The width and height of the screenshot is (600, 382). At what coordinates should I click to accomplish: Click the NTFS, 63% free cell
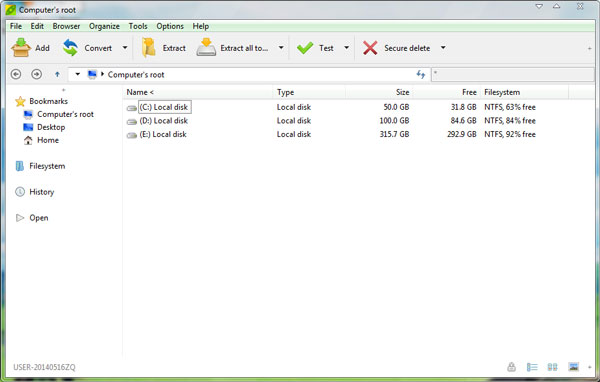510,107
